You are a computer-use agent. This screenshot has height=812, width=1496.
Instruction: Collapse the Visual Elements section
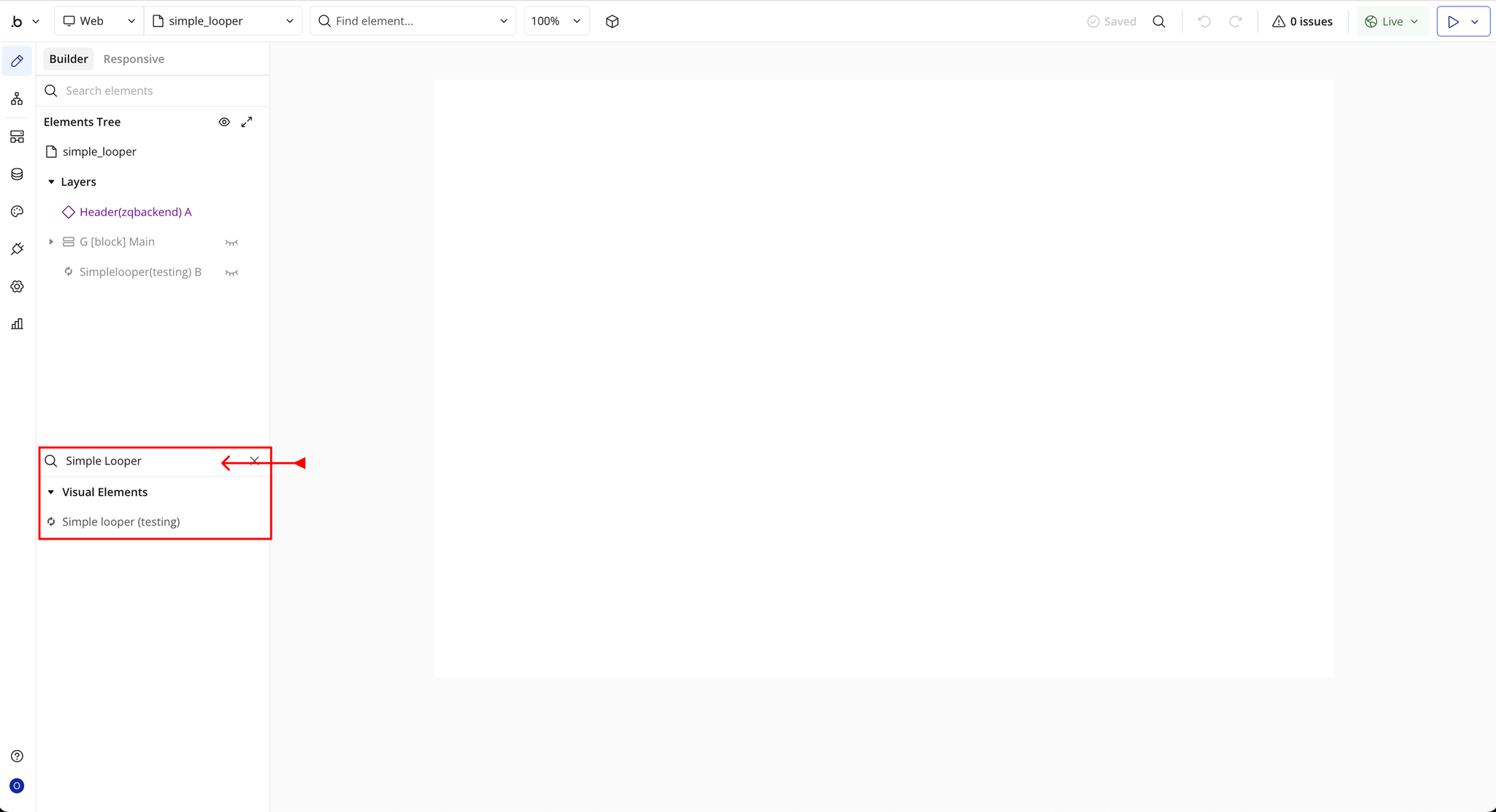click(x=51, y=492)
